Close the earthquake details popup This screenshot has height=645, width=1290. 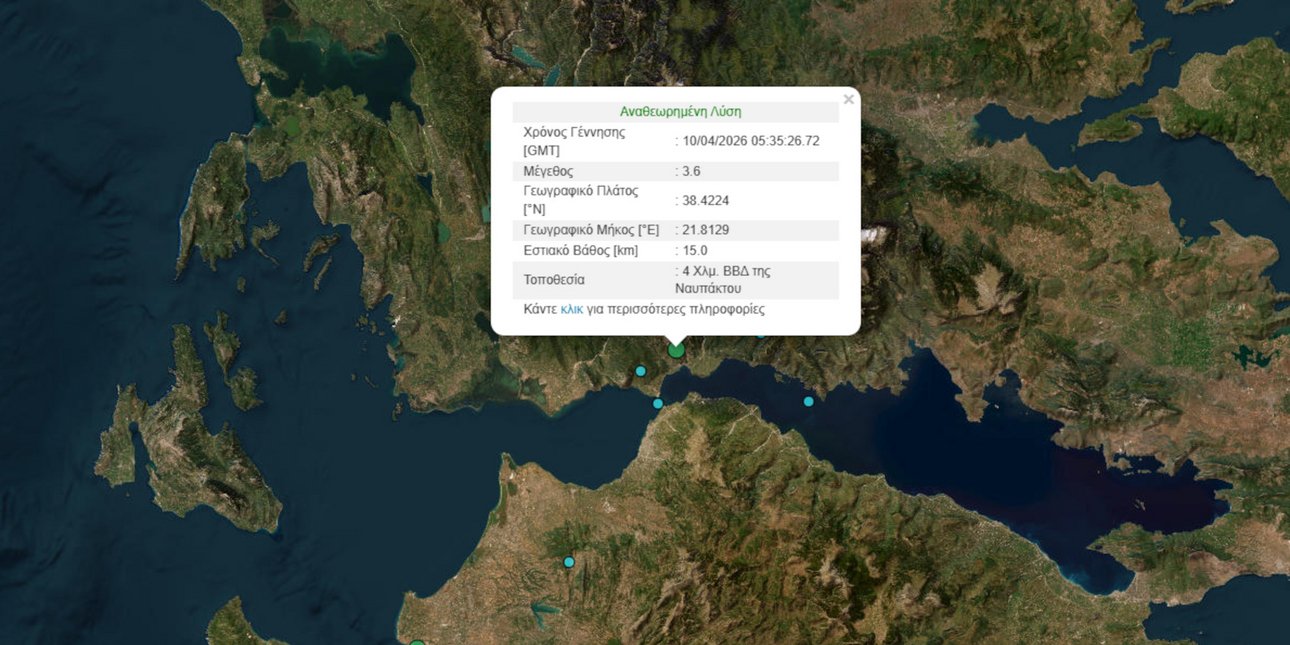(x=849, y=99)
